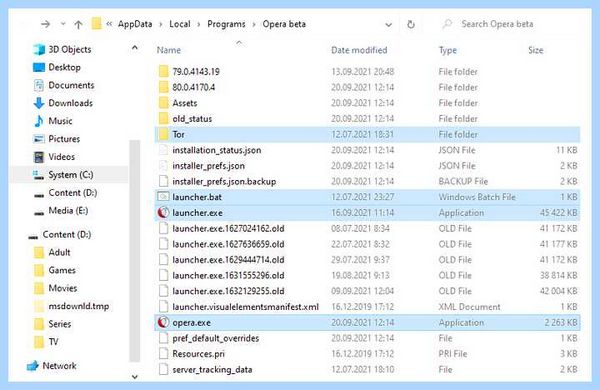
Task: Navigate to the Programs breadcrumb
Action: pos(226,24)
